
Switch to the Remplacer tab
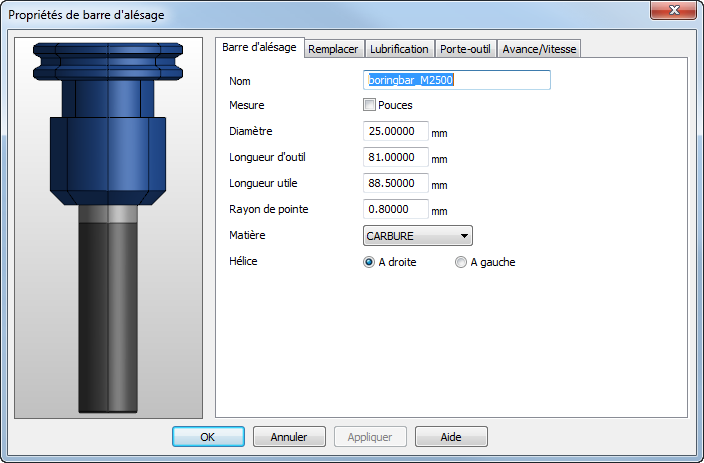(333, 49)
